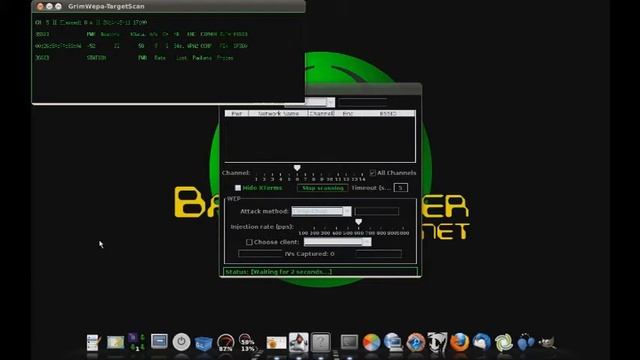Image resolution: width=640 pixels, height=360 pixels.
Task: Sort by the Network Name column header
Action: pyautogui.click(x=278, y=113)
